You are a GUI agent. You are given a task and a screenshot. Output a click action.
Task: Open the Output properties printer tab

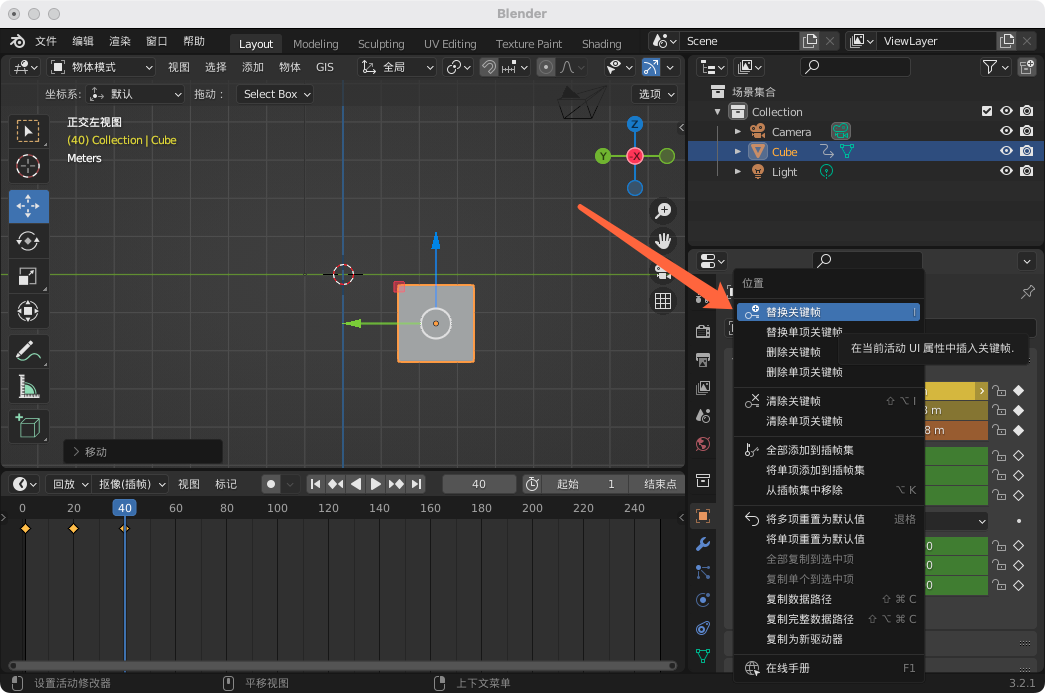[x=702, y=360]
